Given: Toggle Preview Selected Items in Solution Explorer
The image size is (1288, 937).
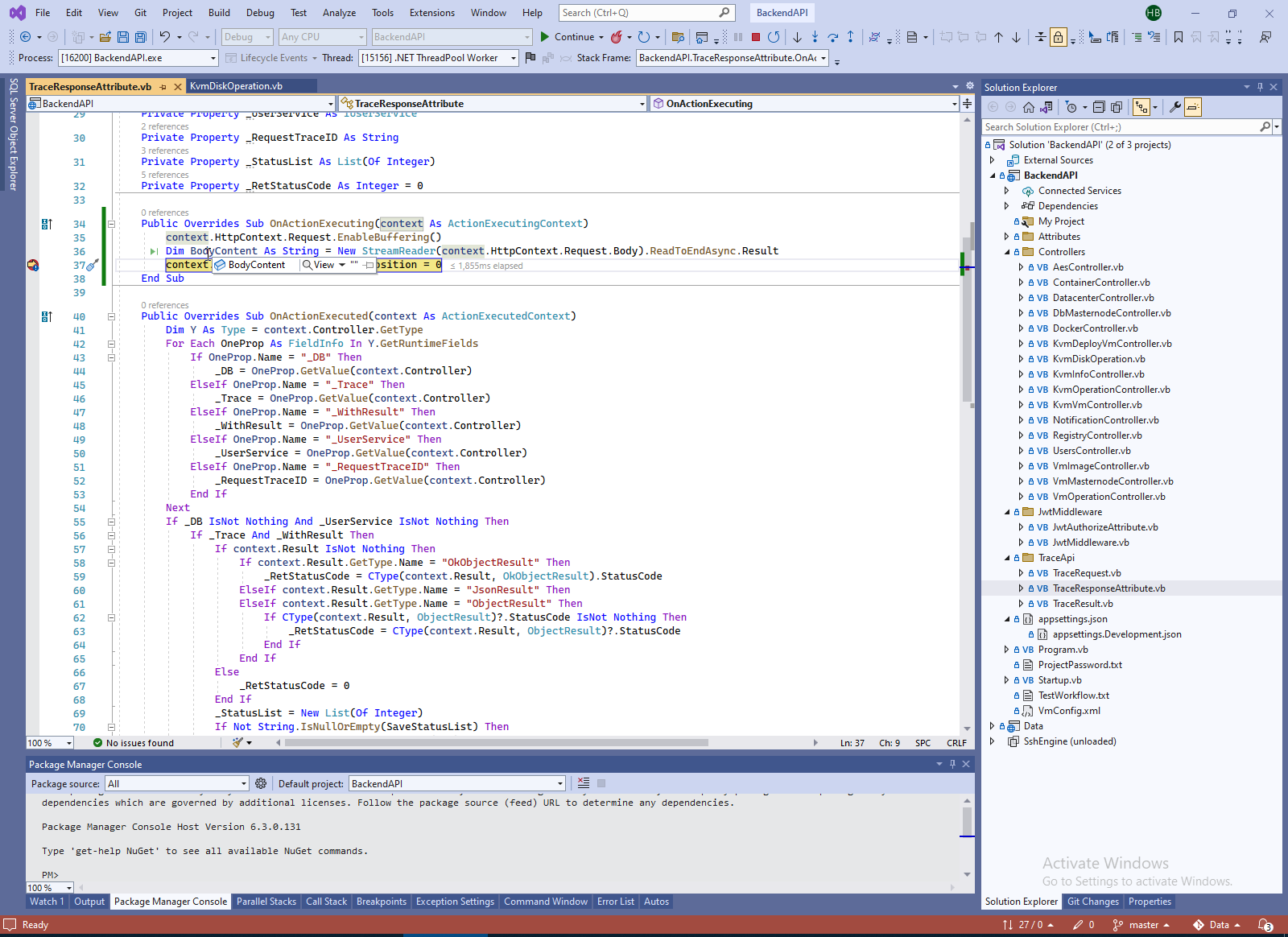Looking at the screenshot, I should click(1193, 107).
